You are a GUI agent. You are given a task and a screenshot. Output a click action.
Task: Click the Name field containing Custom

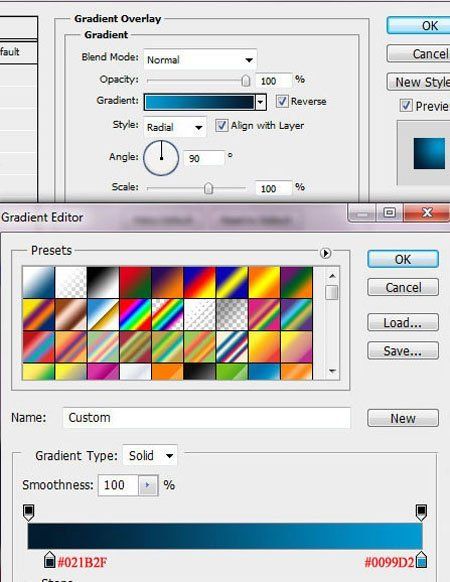(x=206, y=418)
